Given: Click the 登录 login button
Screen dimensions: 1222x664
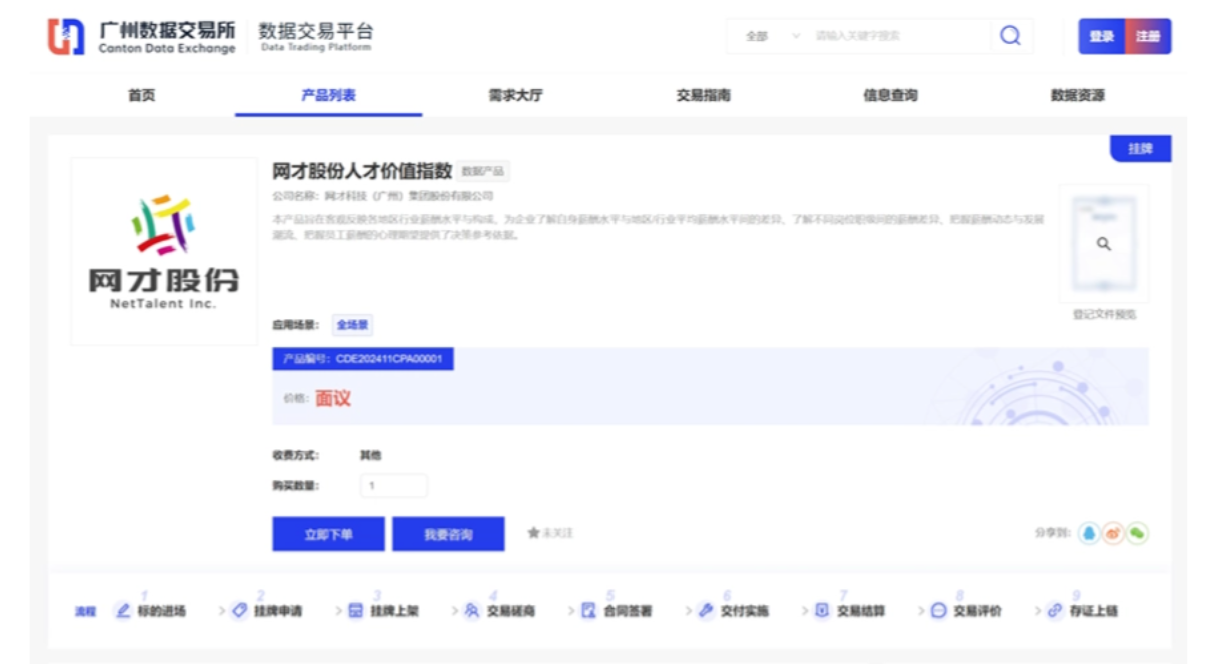Looking at the screenshot, I should point(1101,36).
